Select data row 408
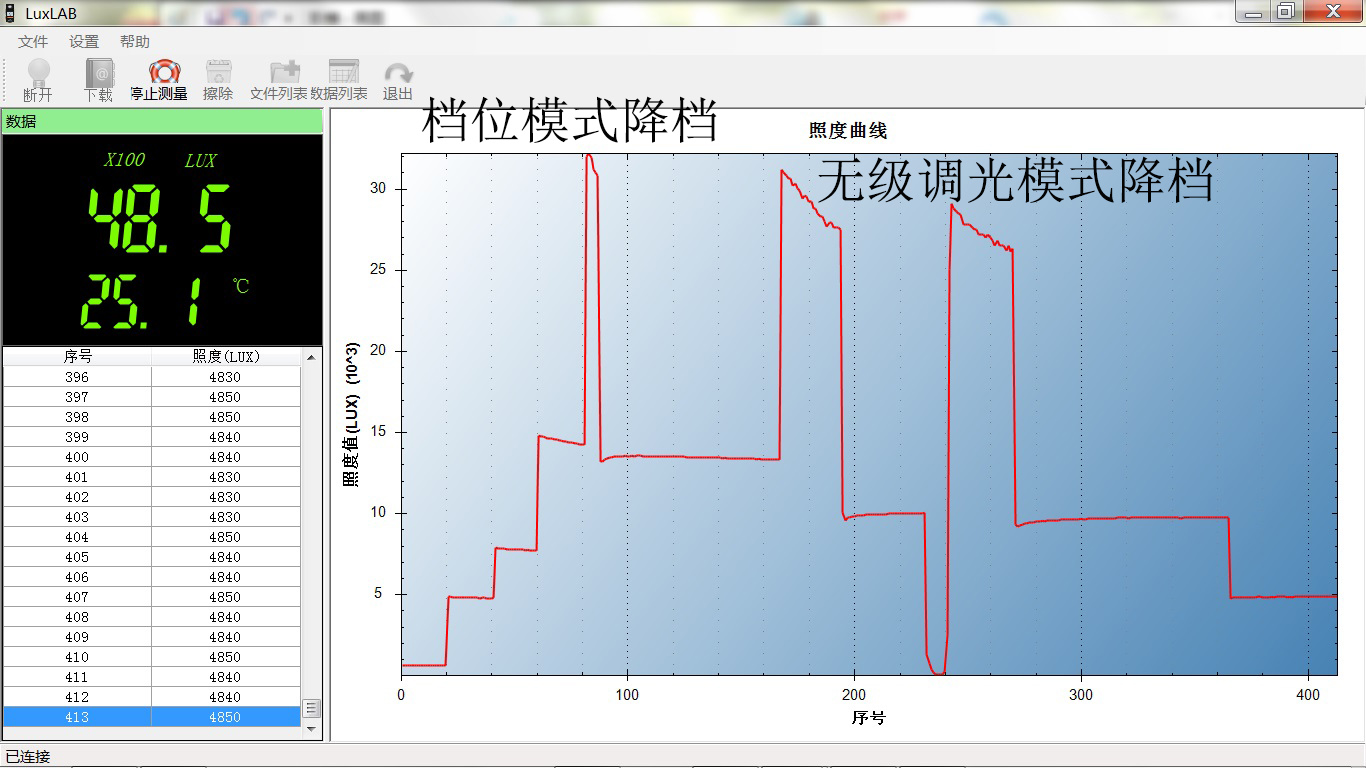This screenshot has width=1366, height=768. click(x=152, y=617)
